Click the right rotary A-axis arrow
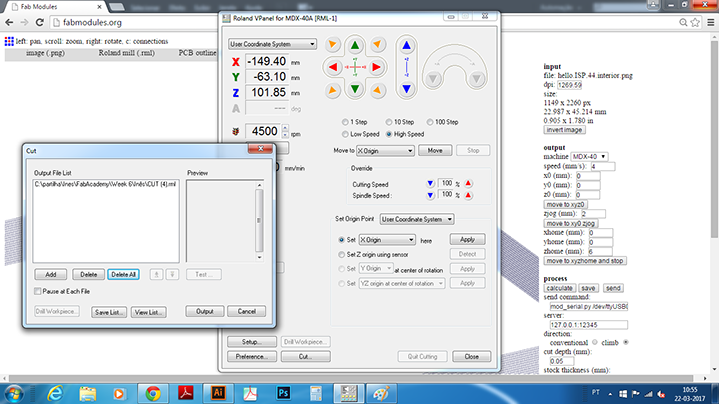 476,79
